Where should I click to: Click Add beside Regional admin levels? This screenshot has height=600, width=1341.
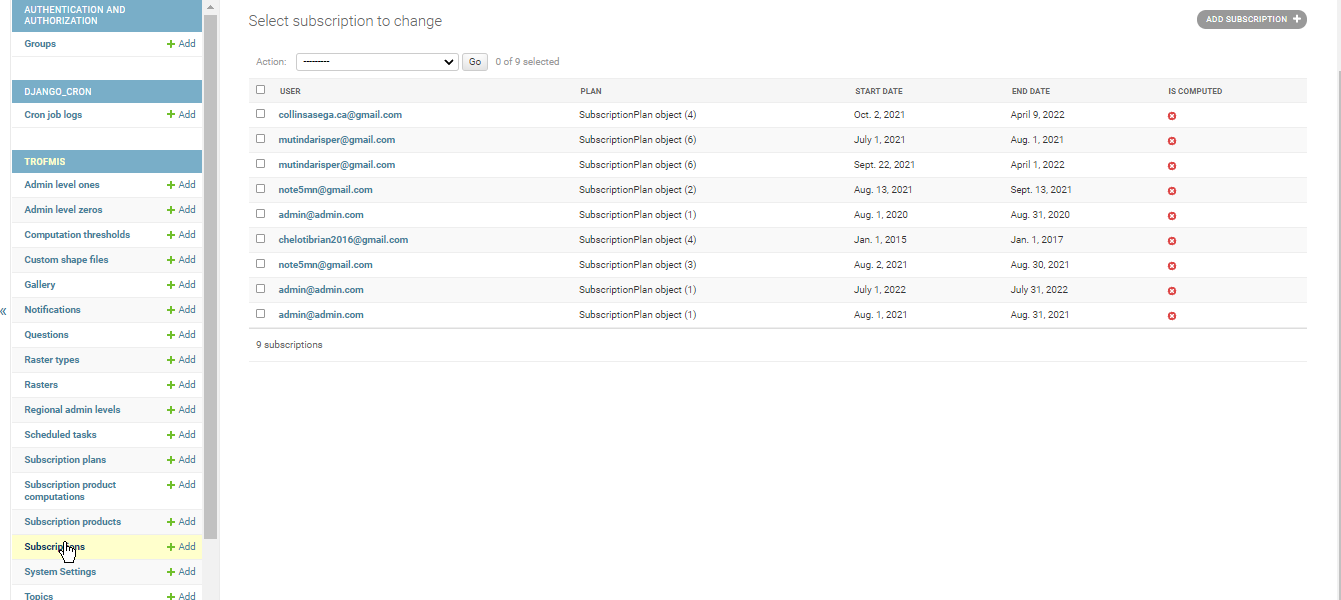tap(181, 410)
